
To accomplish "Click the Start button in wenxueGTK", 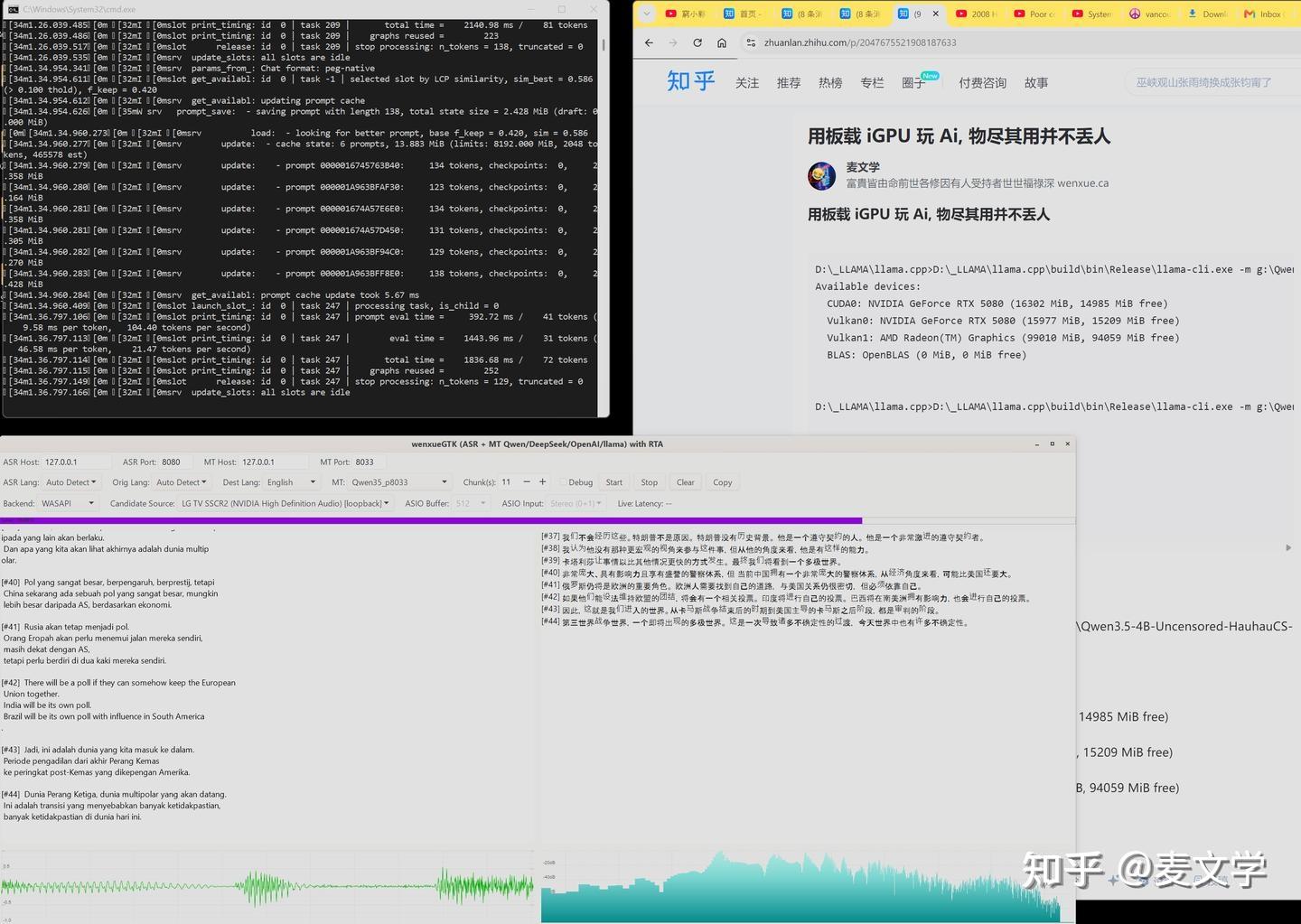I will [614, 482].
